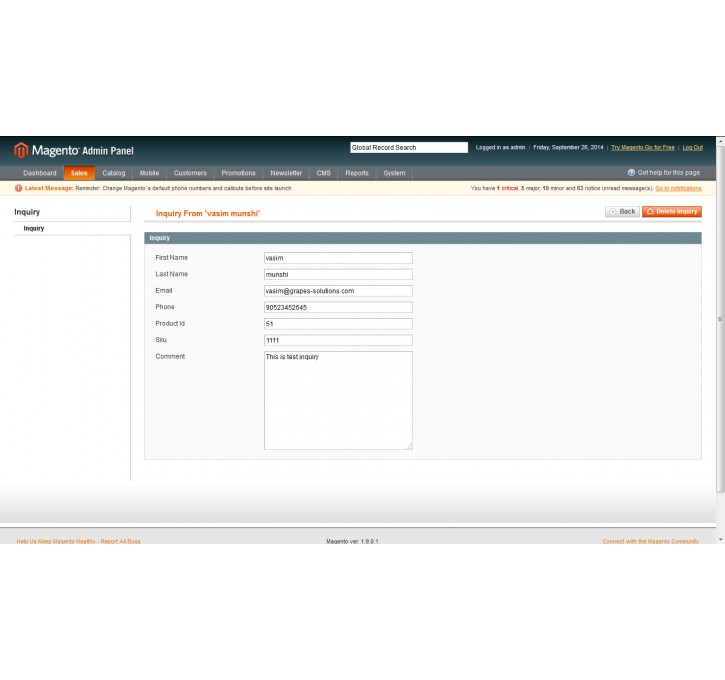Open the 'Go to notifications' link

pos(678,188)
